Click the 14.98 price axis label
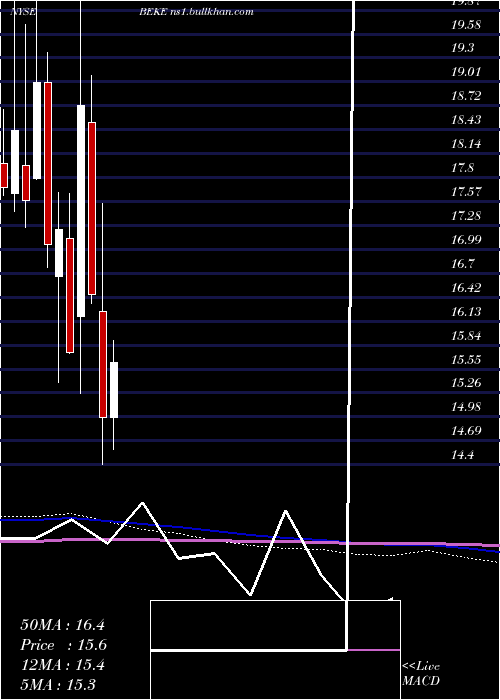 tap(466, 408)
